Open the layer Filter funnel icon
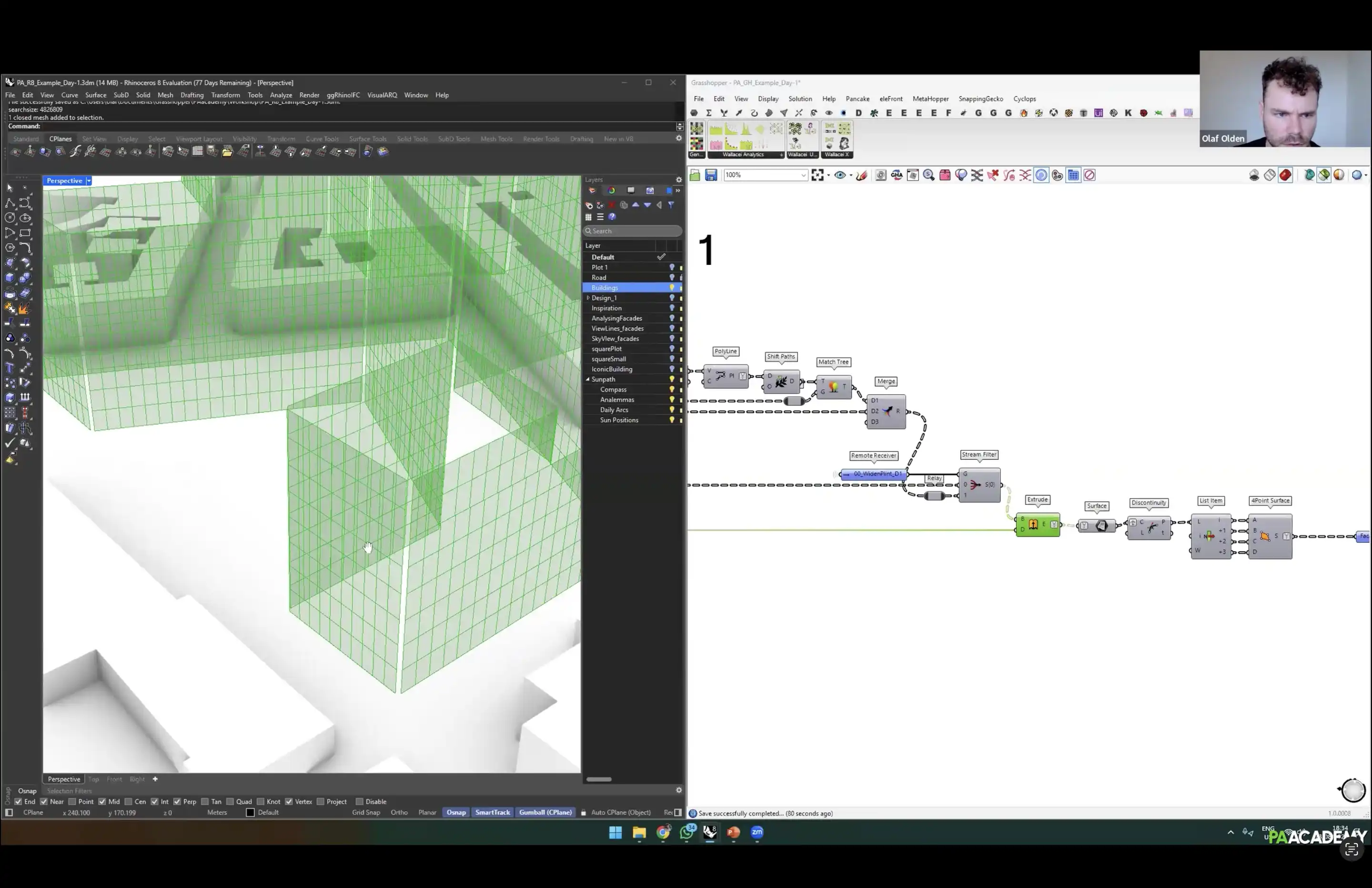Viewport: 1372px width, 888px height. click(x=671, y=205)
